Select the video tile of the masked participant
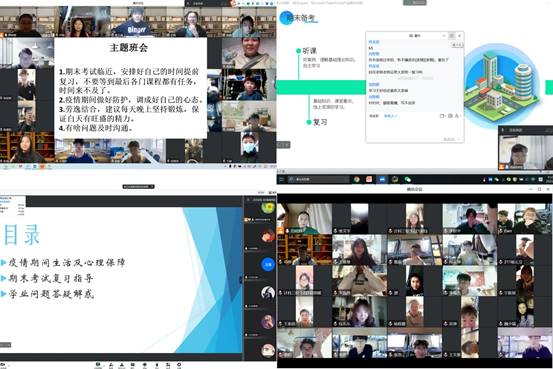553x369 pixels. (249, 147)
